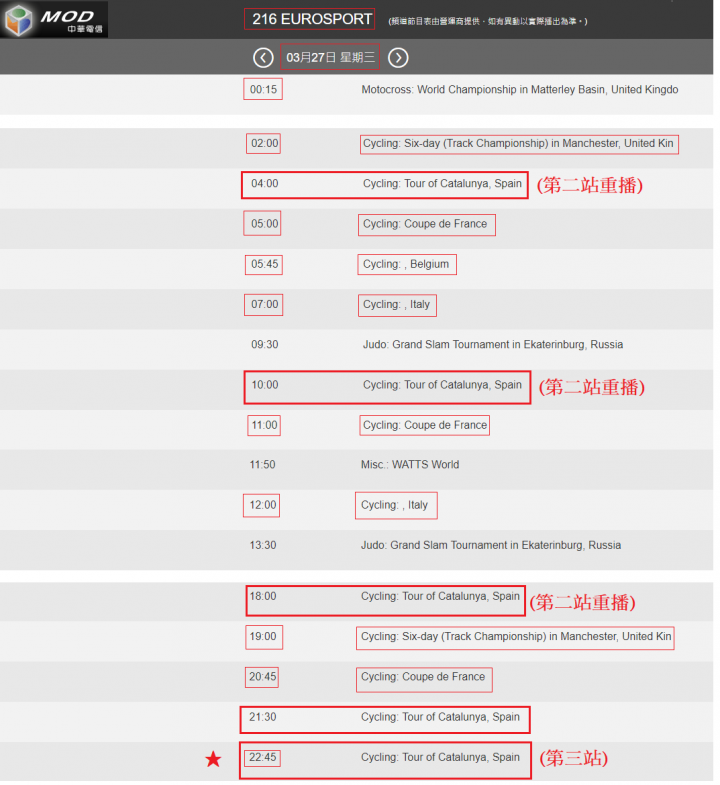Click the 216 EUROSPORT channel title
The width and height of the screenshot is (720, 785).
311,19
